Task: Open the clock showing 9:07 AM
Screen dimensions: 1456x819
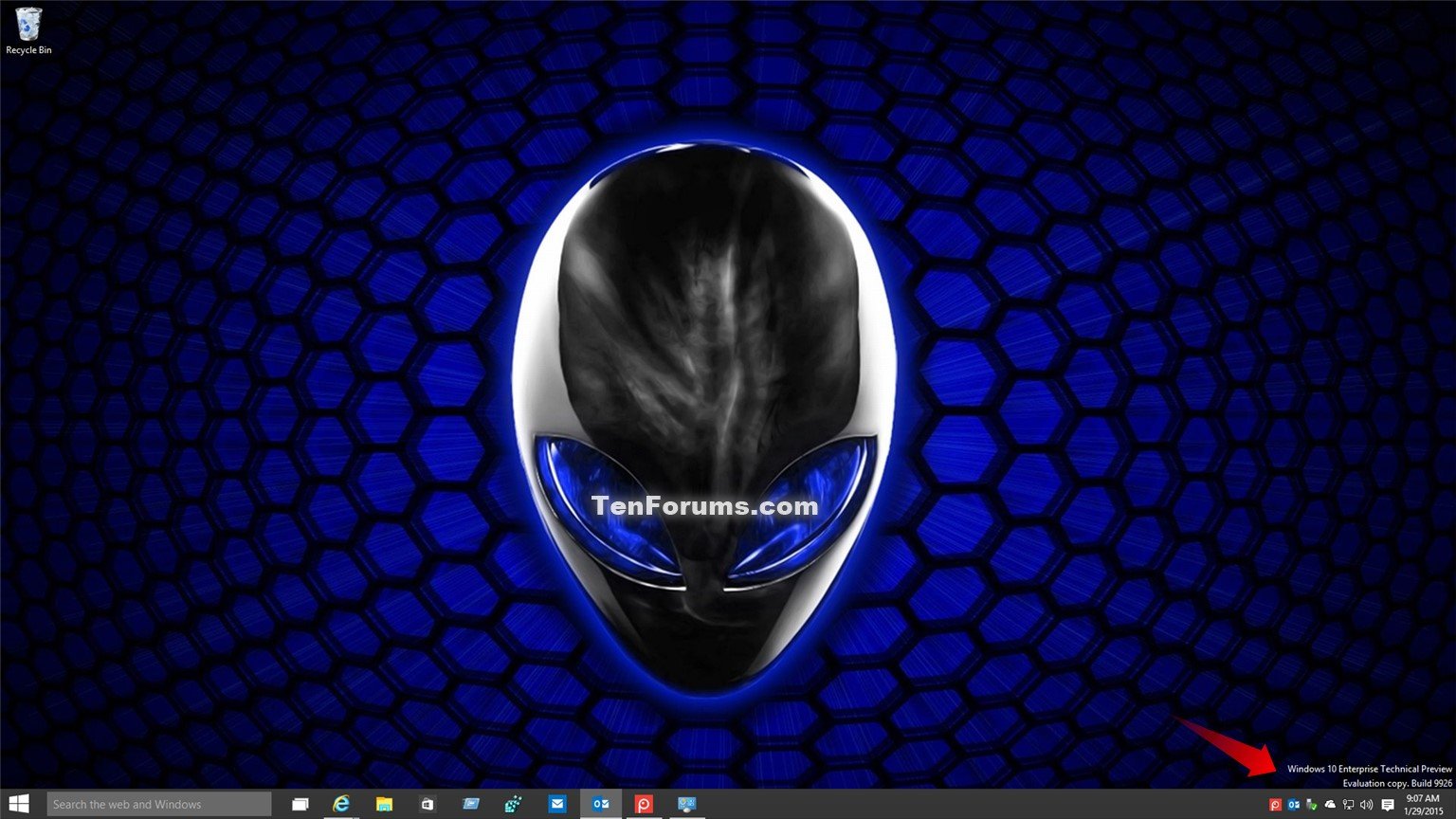Action: tap(1422, 805)
